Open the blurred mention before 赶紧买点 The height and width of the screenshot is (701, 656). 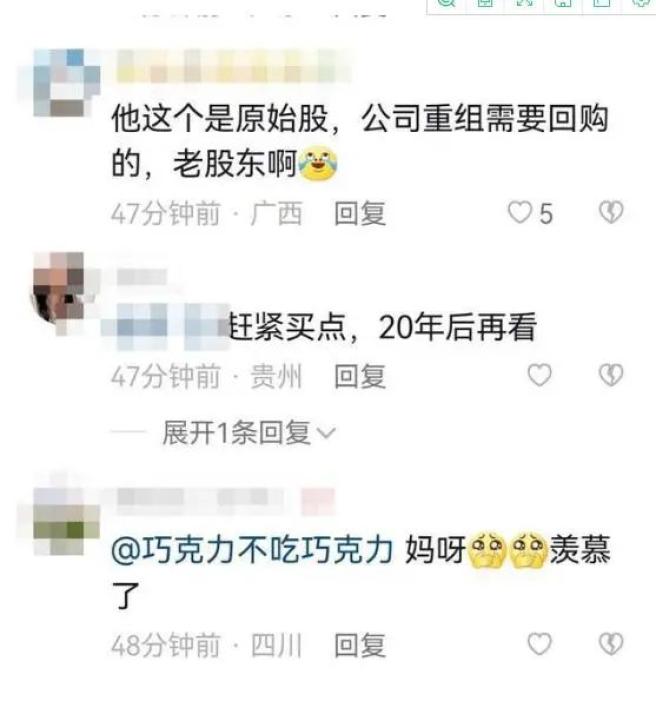(170, 327)
